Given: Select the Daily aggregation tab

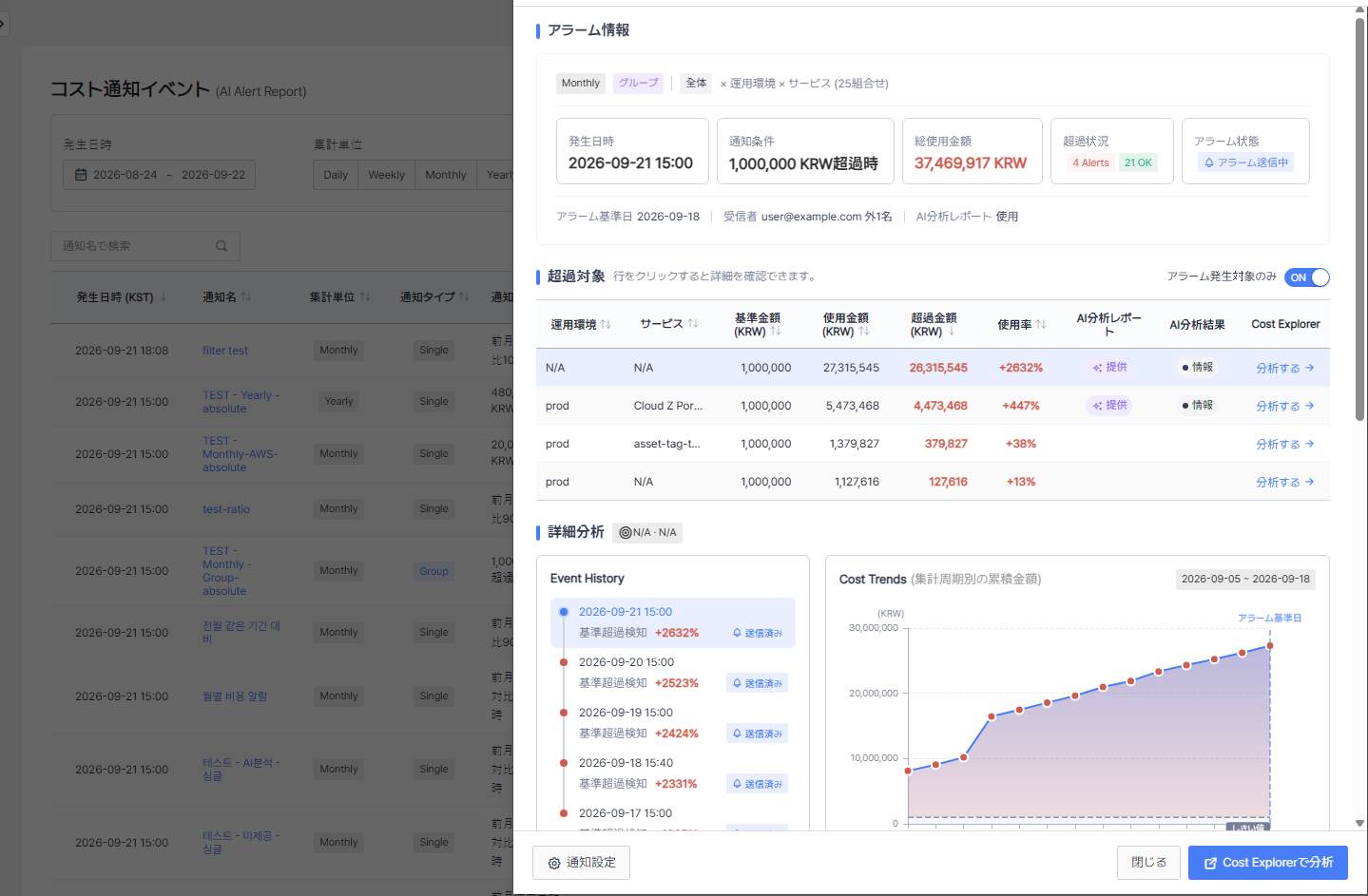Looking at the screenshot, I should tap(336, 175).
